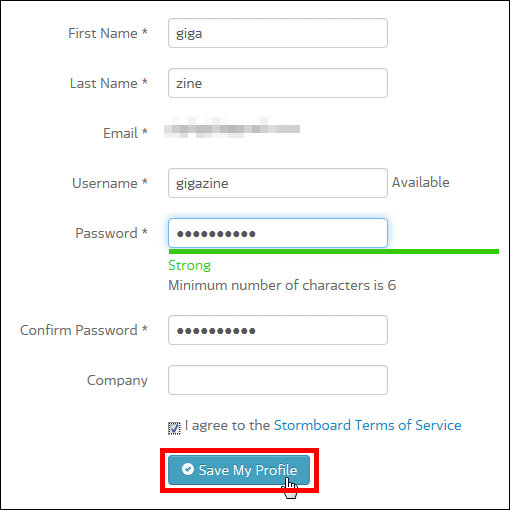Focus the Last Name field containing zine

point(278,83)
